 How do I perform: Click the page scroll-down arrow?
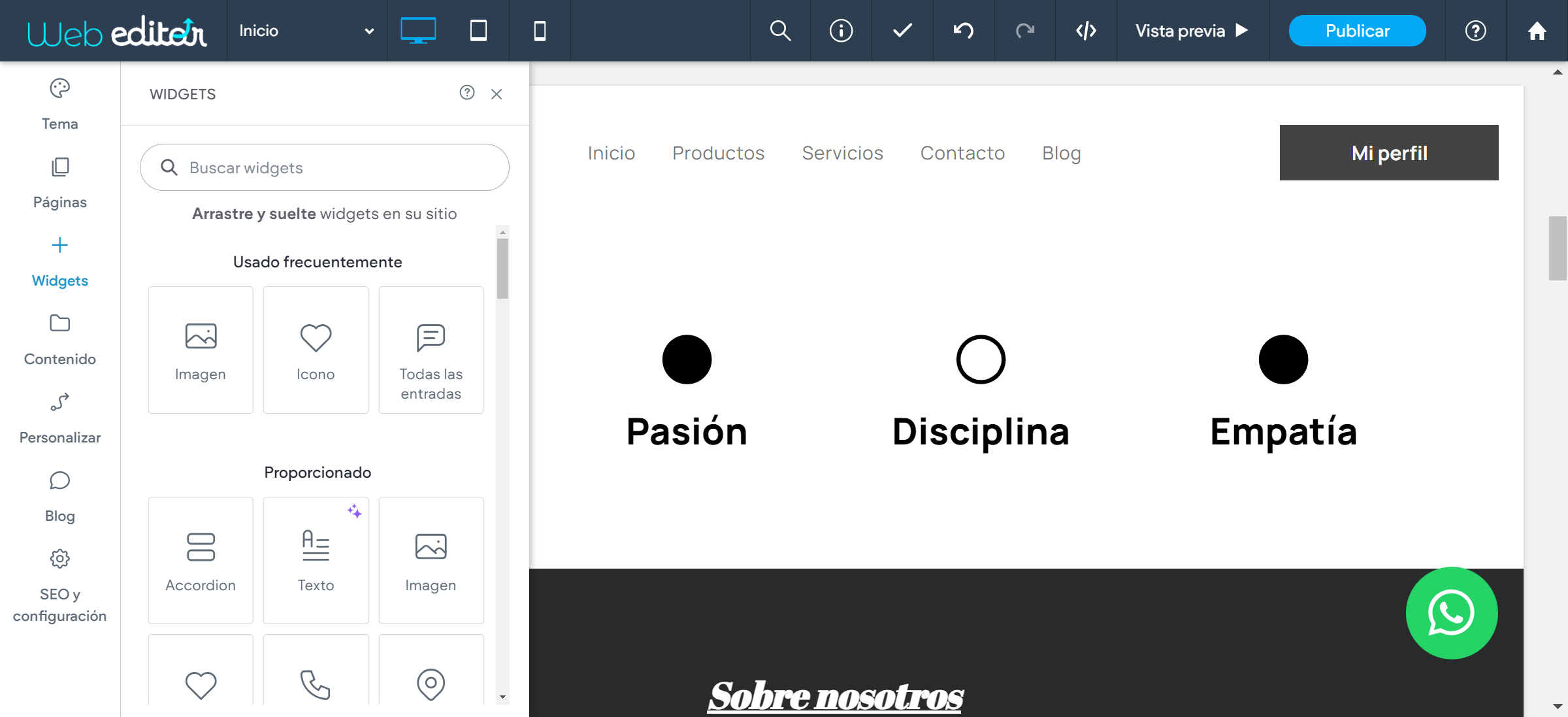(1558, 707)
